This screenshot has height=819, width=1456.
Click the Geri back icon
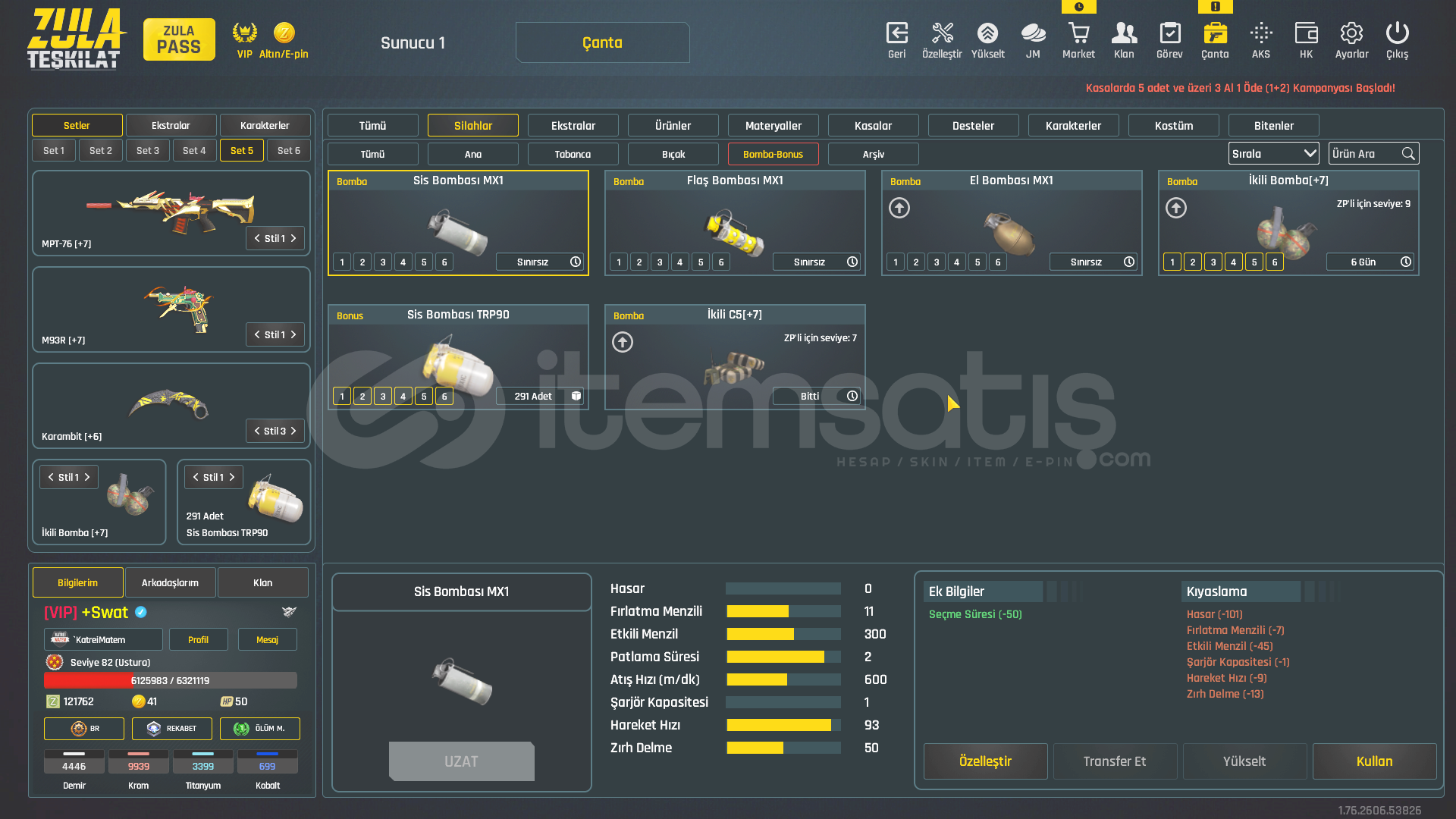[x=896, y=33]
